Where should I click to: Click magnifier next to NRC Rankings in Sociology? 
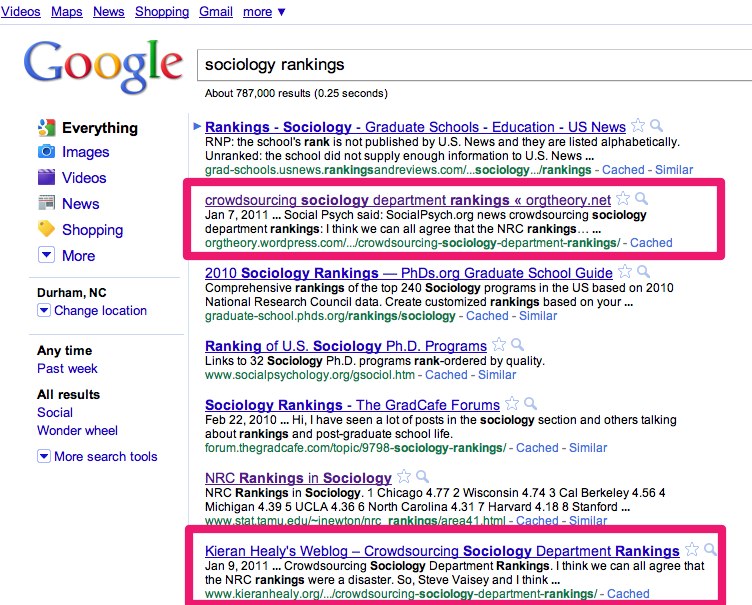[x=423, y=476]
